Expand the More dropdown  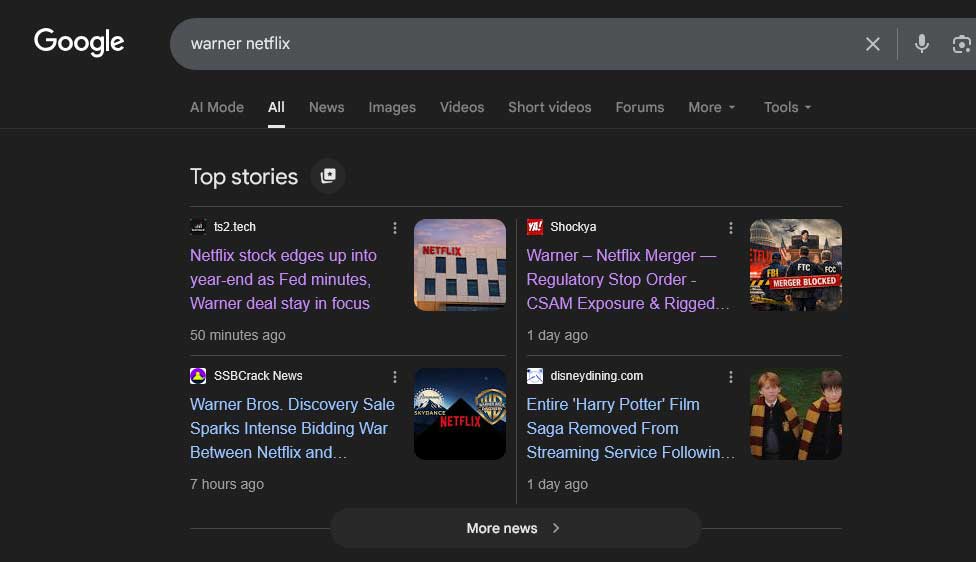pos(711,107)
